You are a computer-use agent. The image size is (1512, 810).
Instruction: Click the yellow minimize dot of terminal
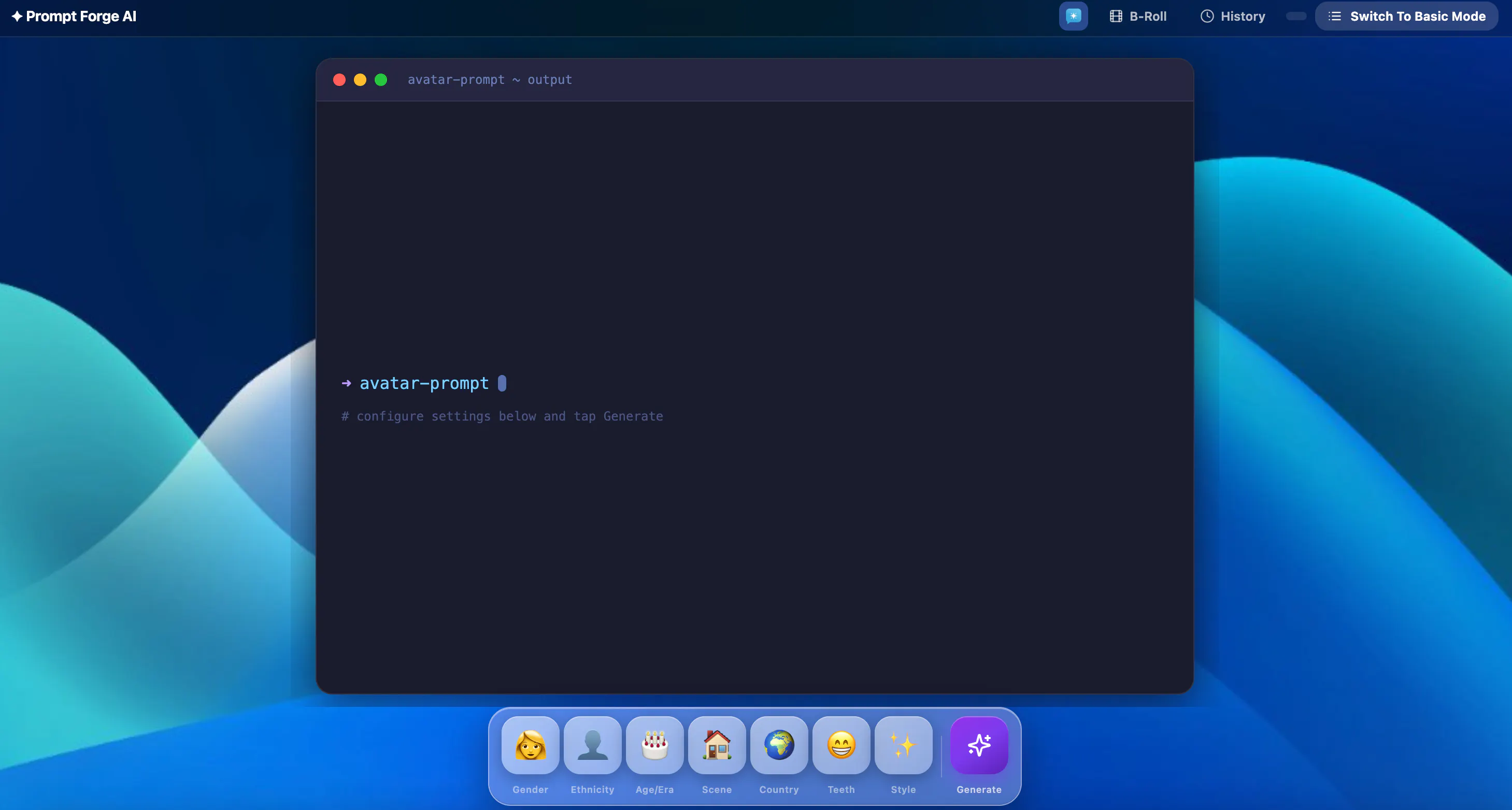[360, 80]
